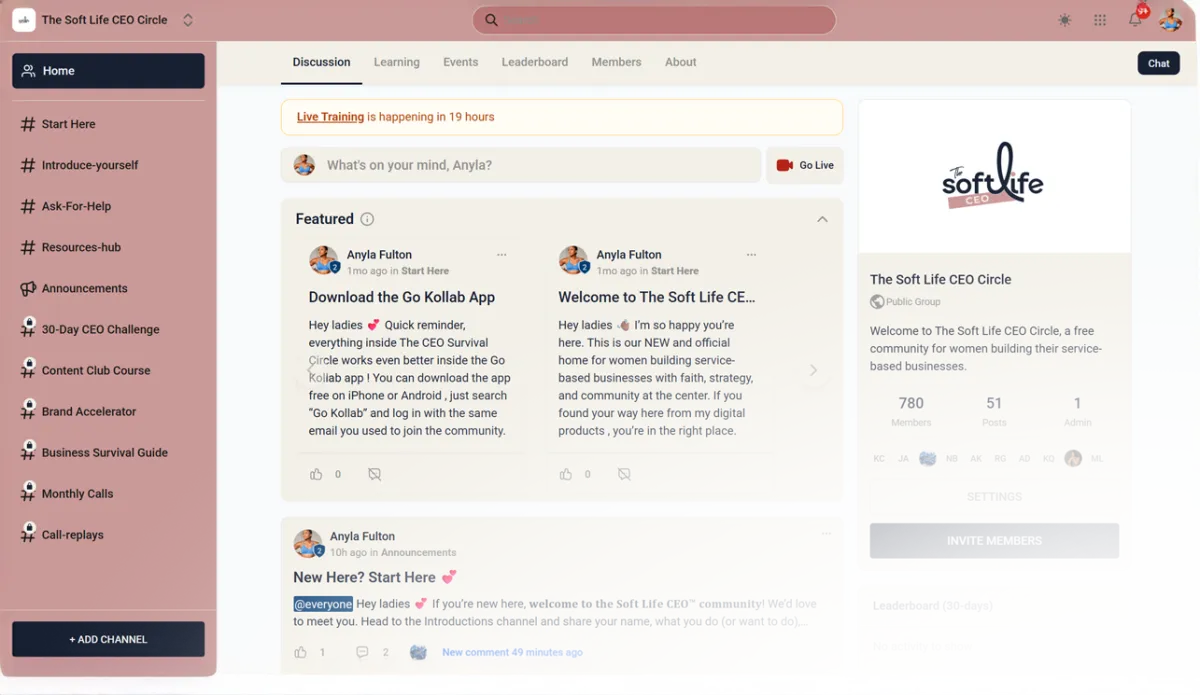Click the ML member avatar
Screen dimensions: 1200x695
pos(1097,459)
